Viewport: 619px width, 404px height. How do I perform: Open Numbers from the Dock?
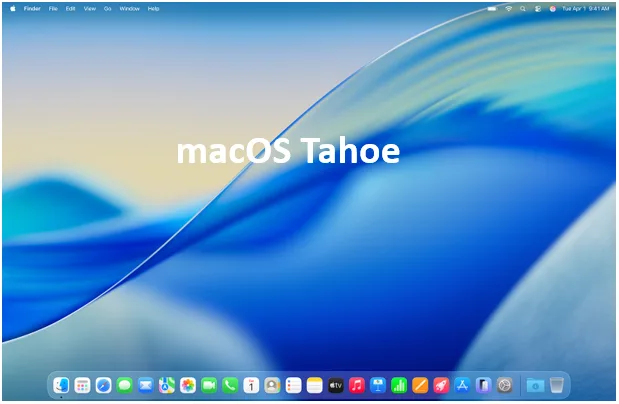click(x=399, y=385)
